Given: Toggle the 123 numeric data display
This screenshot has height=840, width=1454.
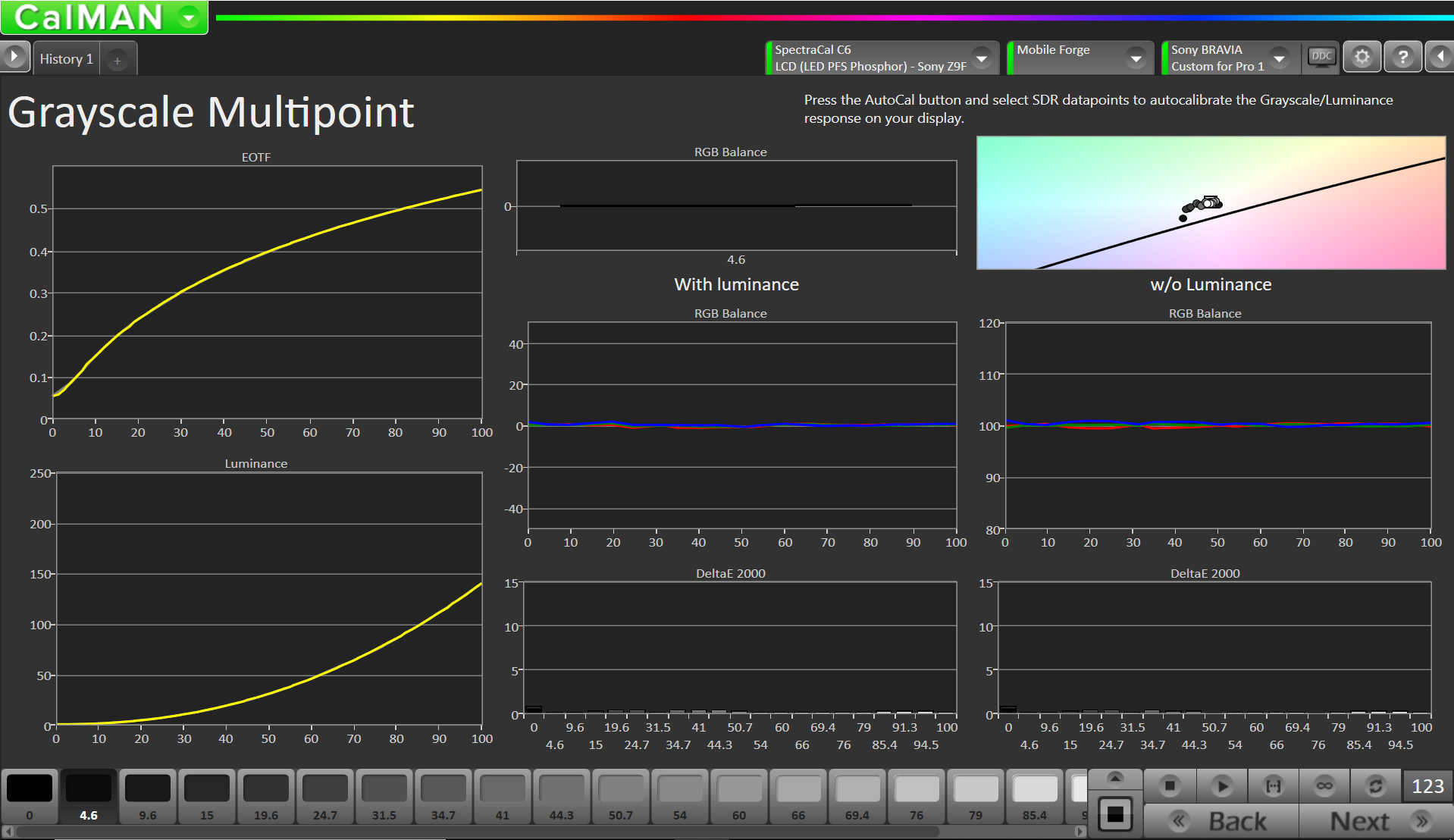Looking at the screenshot, I should [1427, 786].
